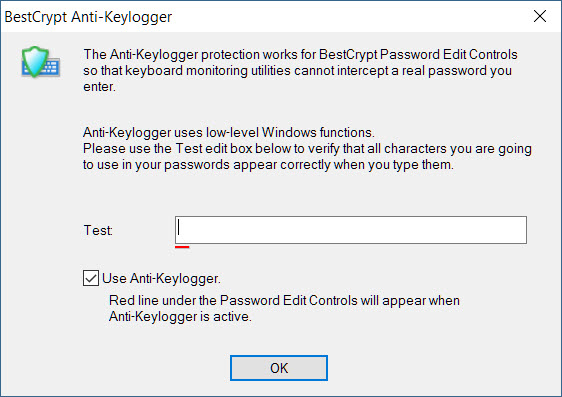Click the word 'enter.' ending the first paragraph
562x397 pixels.
tap(99, 87)
